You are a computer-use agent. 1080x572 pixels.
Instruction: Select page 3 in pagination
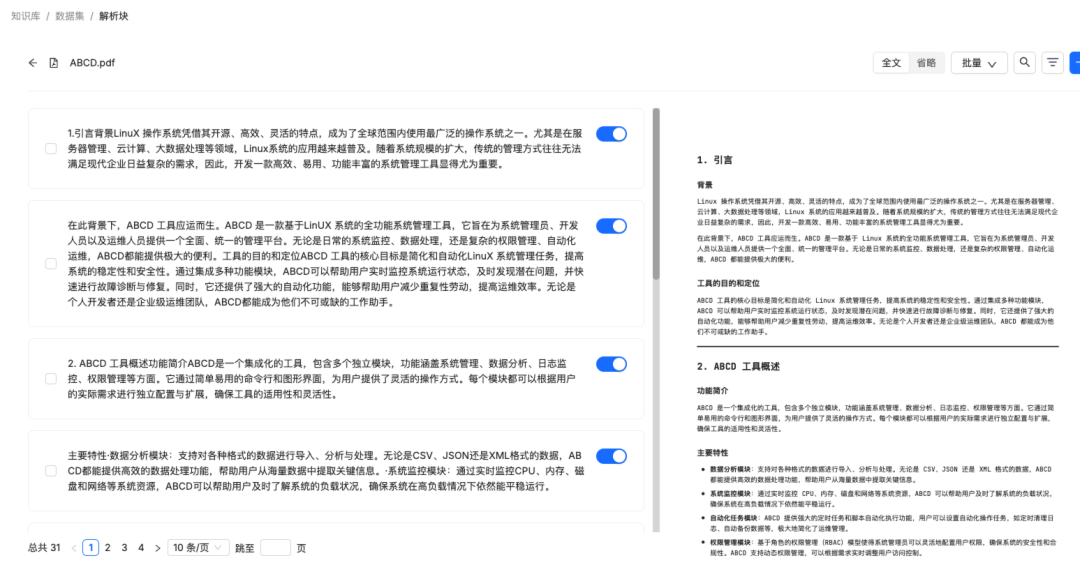[124, 548]
